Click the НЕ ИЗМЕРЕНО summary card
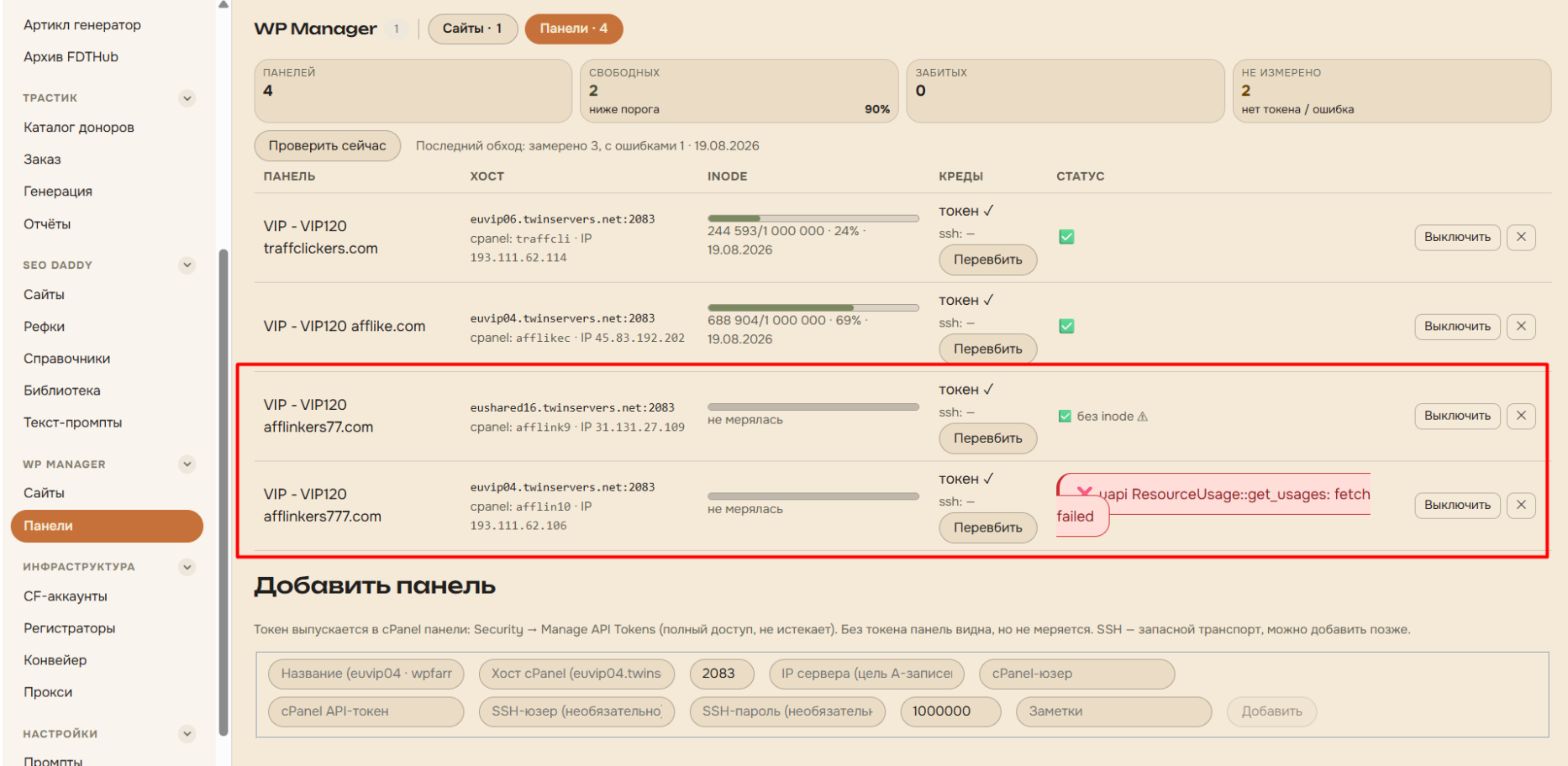 click(1391, 91)
